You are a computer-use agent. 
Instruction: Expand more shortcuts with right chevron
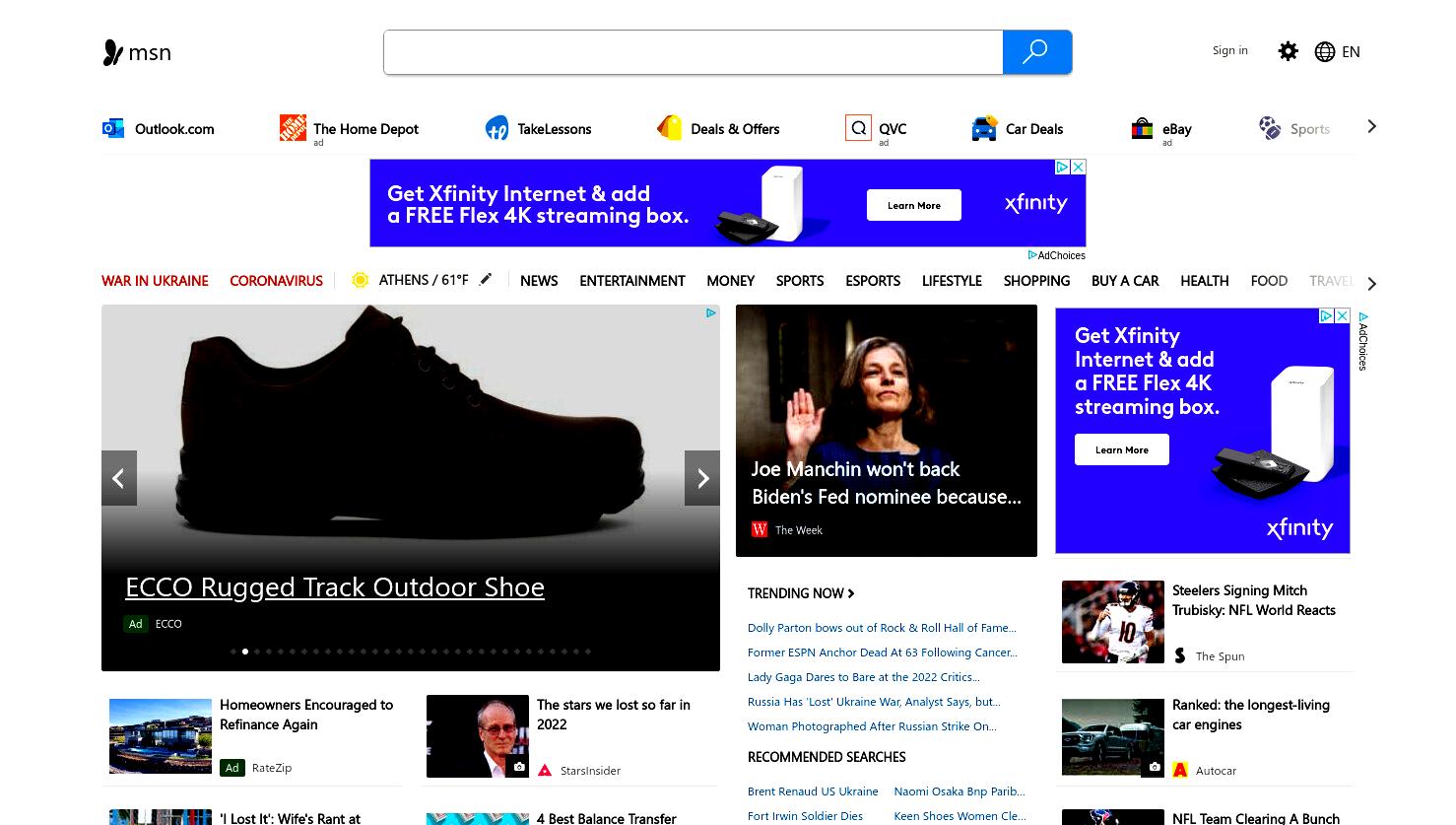point(1371,126)
